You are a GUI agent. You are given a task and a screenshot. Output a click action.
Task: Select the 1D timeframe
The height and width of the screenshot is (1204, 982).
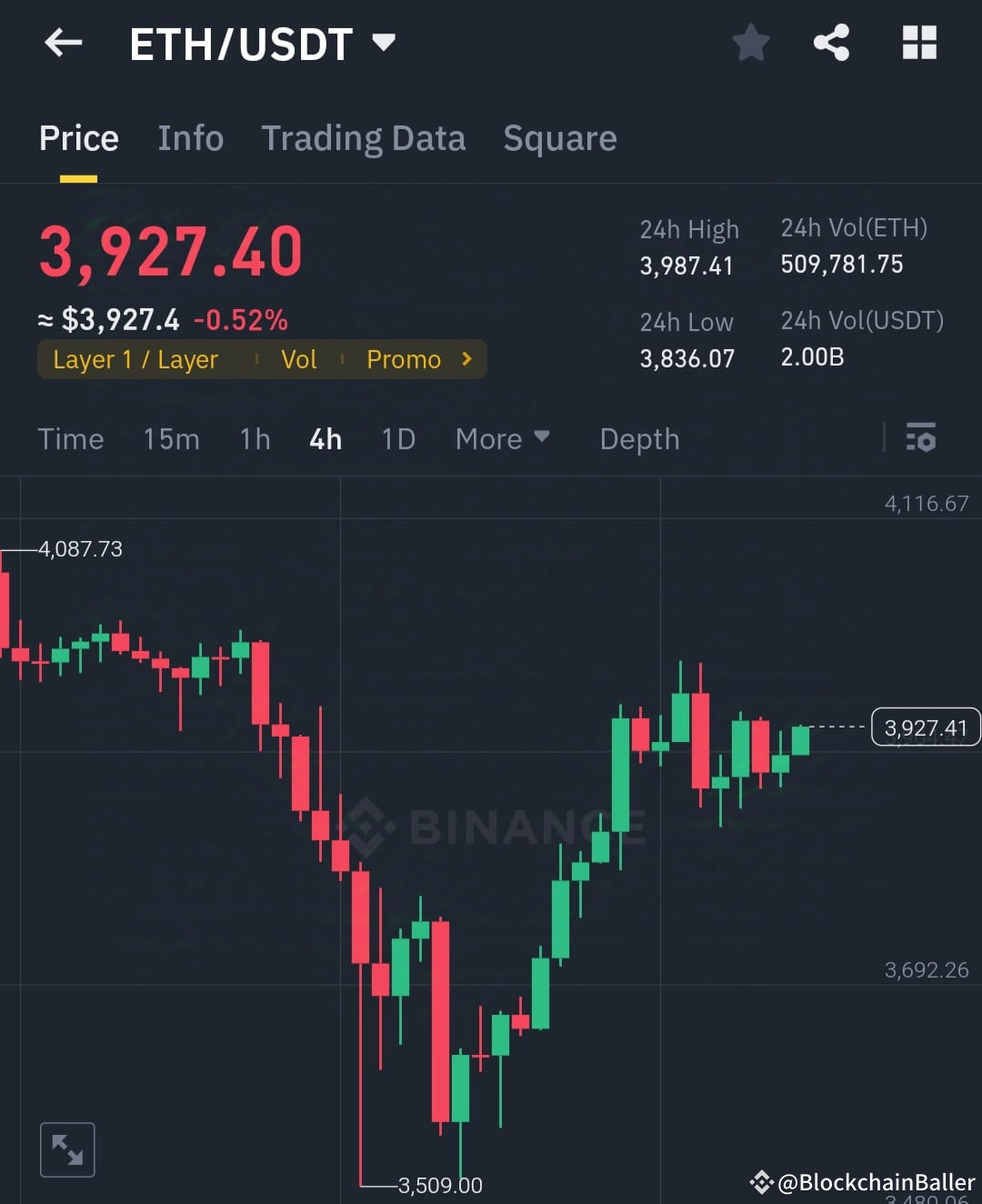397,439
